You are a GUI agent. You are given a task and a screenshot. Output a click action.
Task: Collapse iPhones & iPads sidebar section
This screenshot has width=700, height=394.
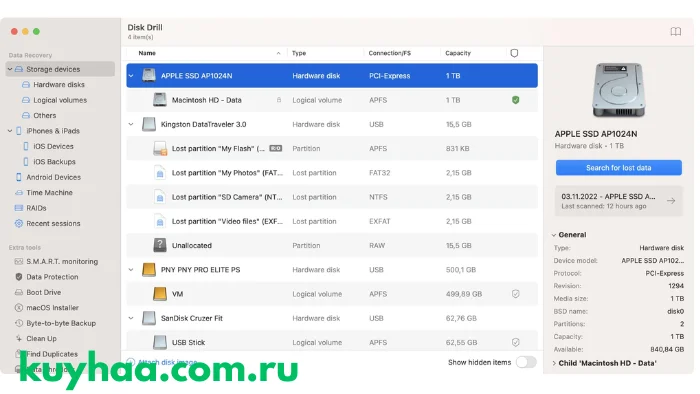click(x=10, y=131)
